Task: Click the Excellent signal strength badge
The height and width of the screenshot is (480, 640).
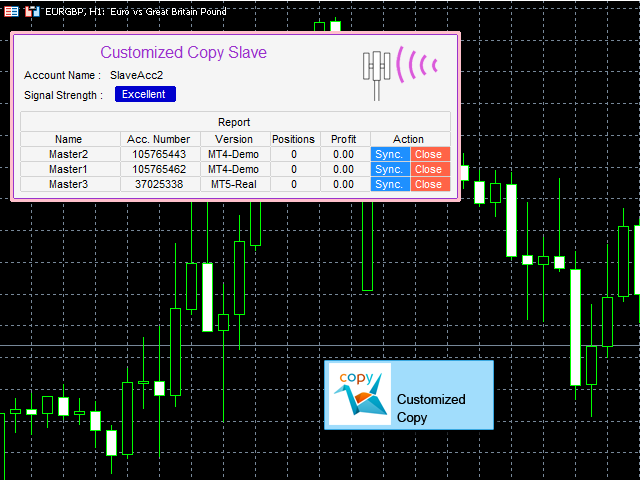Action: (145, 94)
